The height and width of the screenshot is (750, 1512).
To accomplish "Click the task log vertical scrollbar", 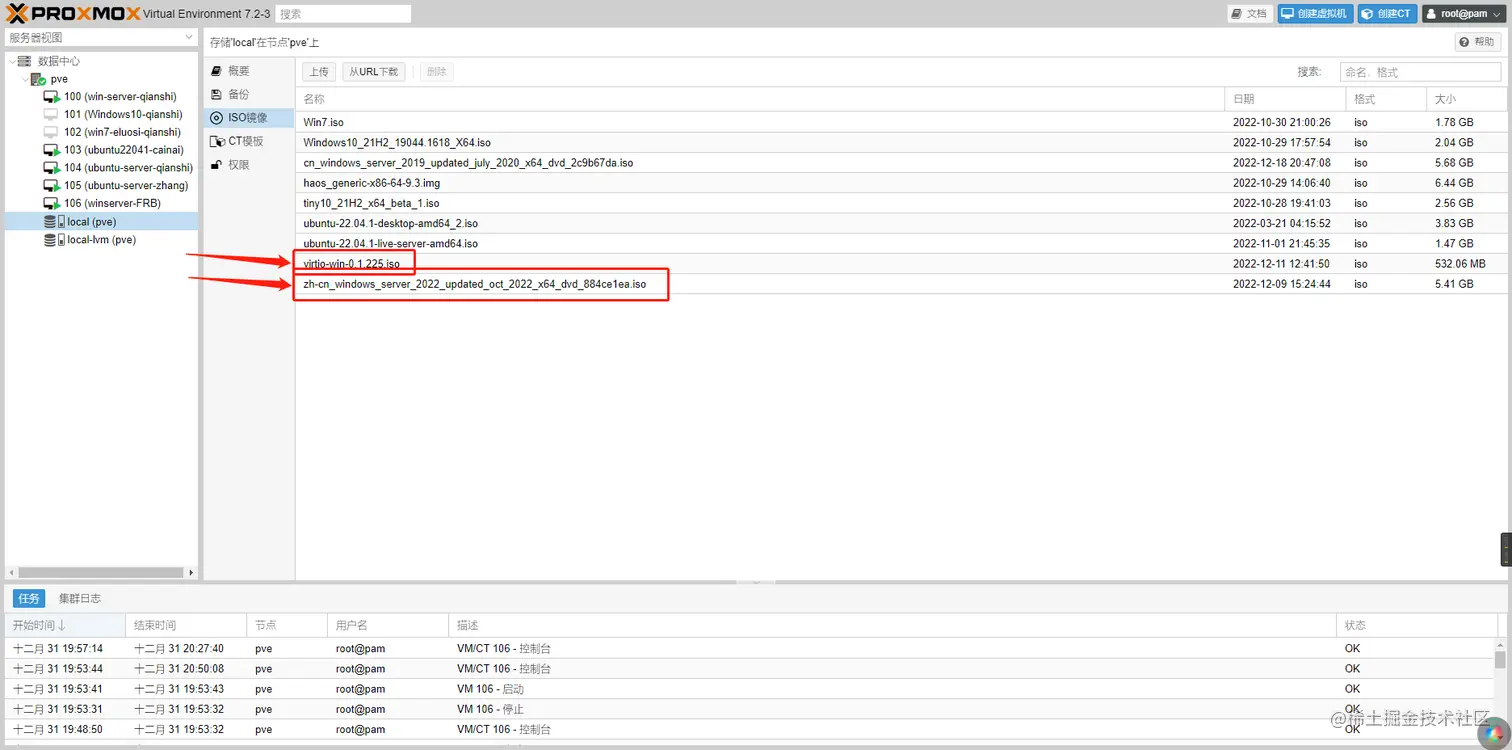I will 1500,660.
